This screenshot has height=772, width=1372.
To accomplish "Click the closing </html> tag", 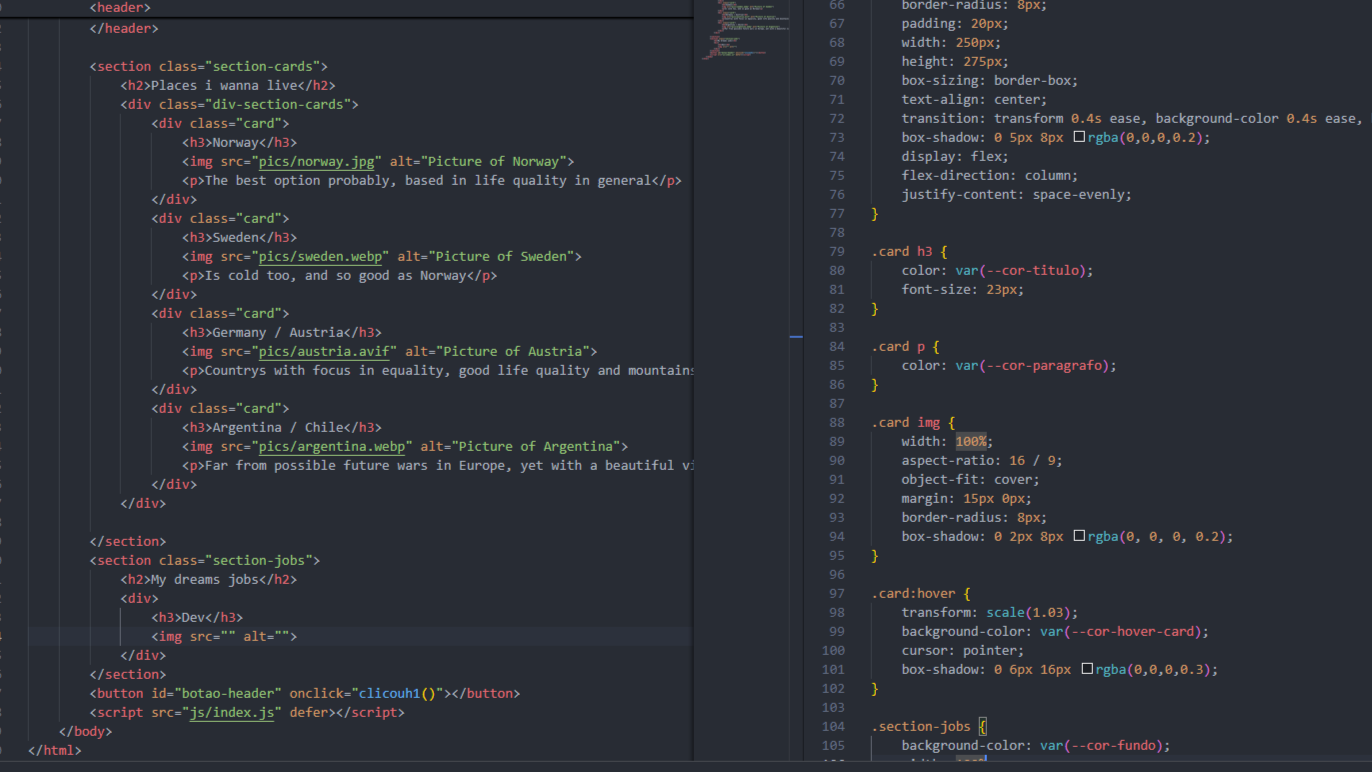I will click(x=55, y=750).
